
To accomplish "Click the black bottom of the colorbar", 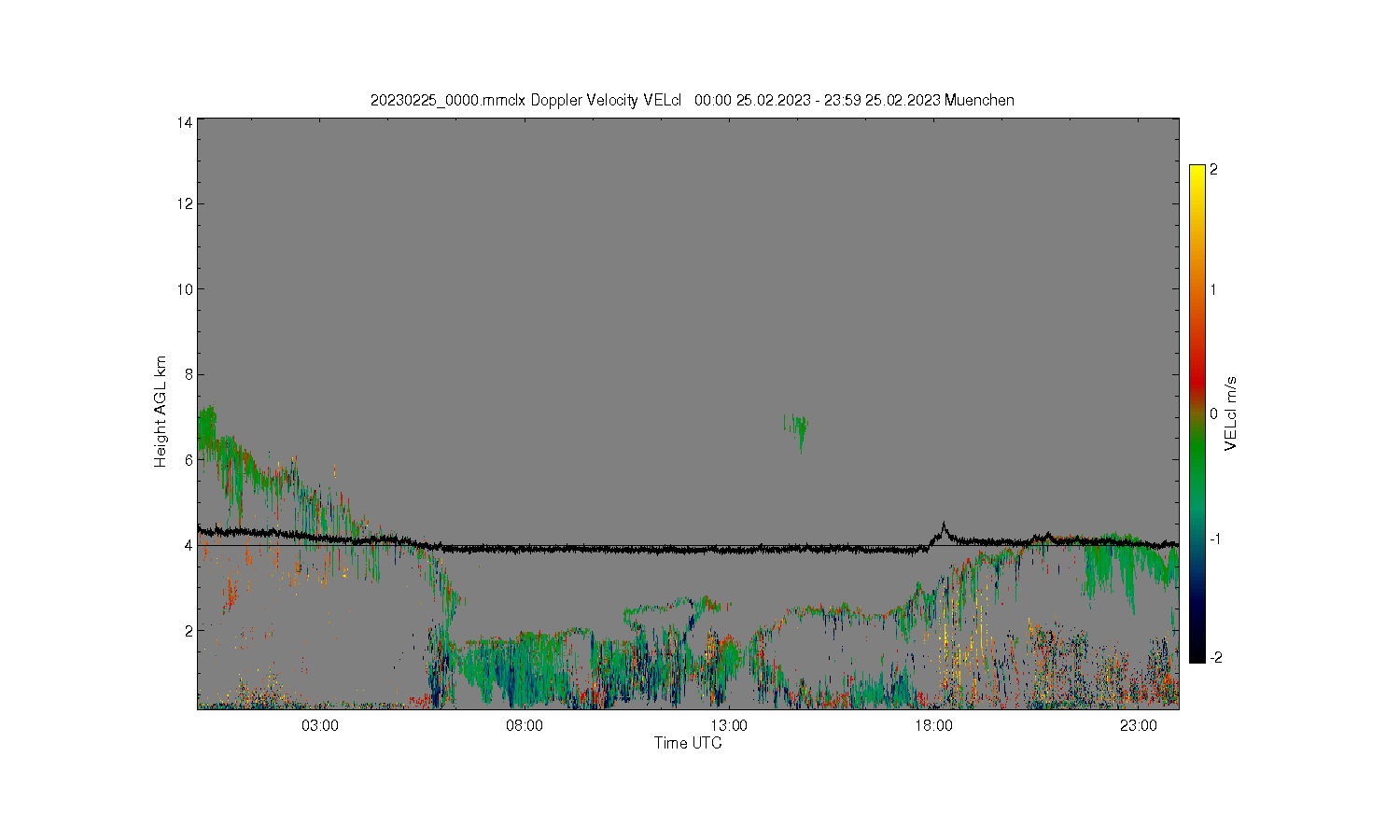I will [x=1197, y=653].
